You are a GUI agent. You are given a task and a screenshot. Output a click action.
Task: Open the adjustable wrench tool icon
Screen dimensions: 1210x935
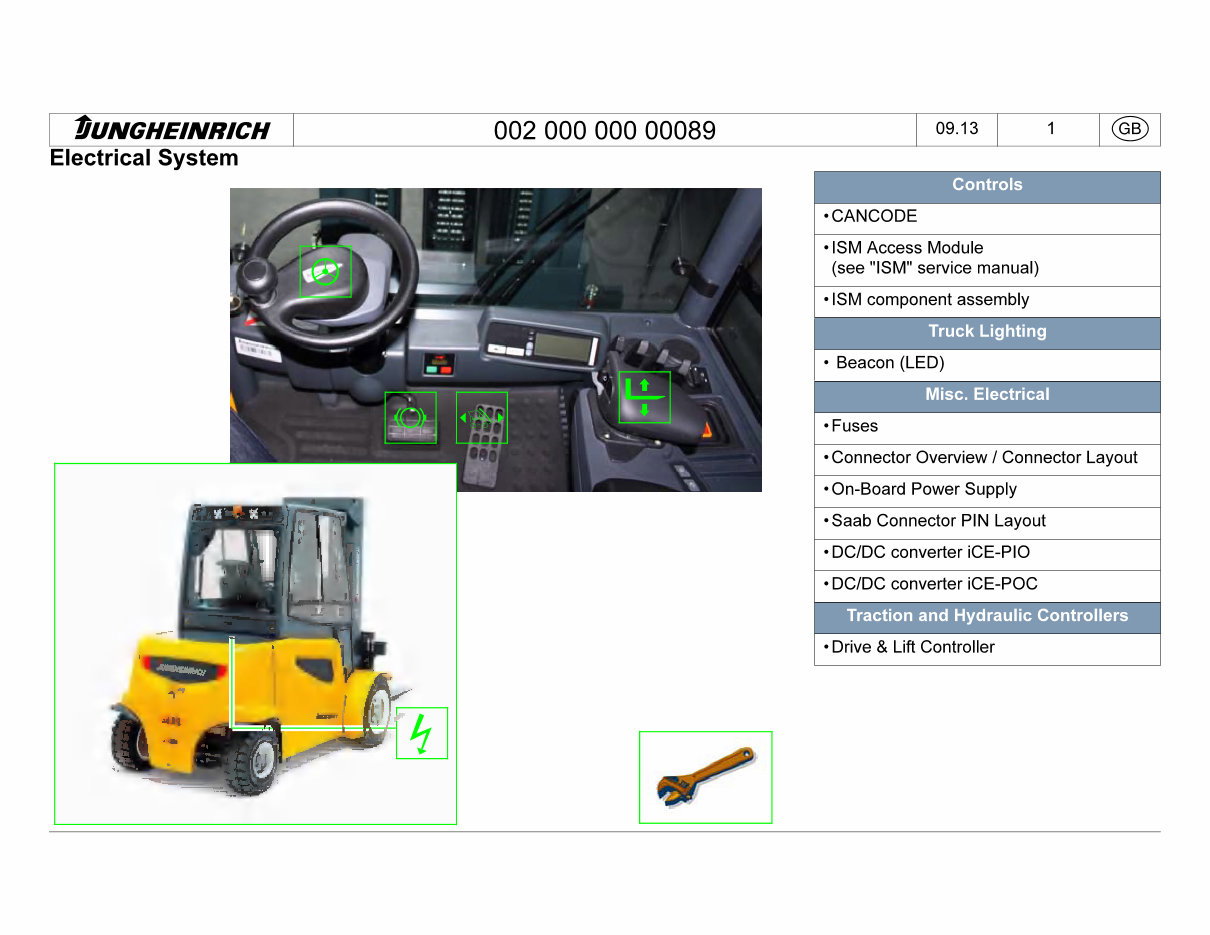(x=706, y=777)
